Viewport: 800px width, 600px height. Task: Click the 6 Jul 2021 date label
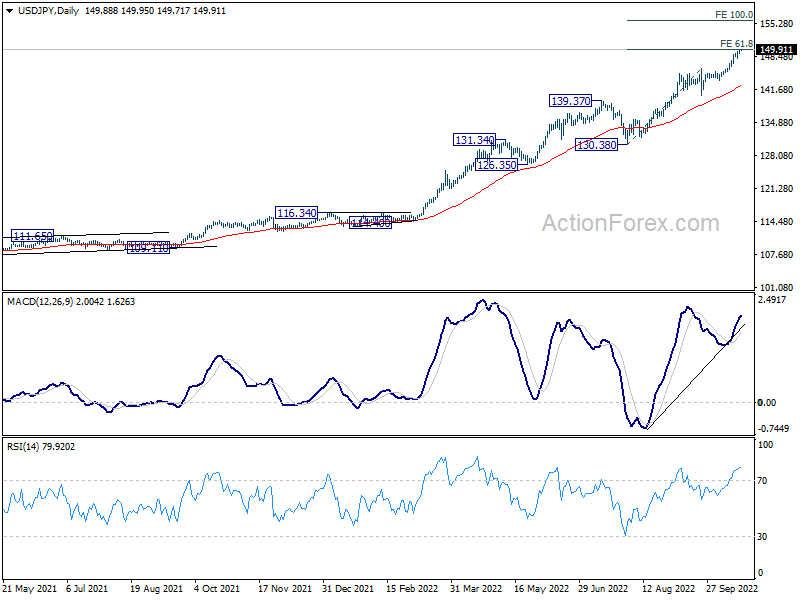87,589
